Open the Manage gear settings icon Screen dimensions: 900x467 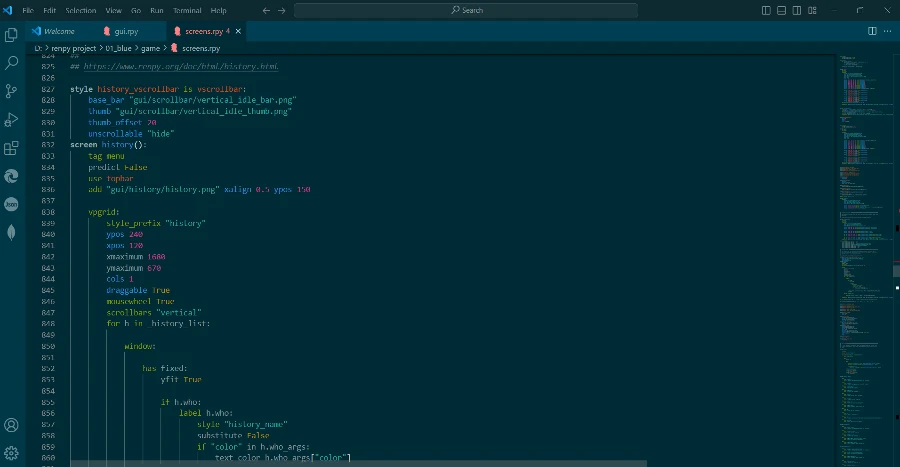pos(12,452)
